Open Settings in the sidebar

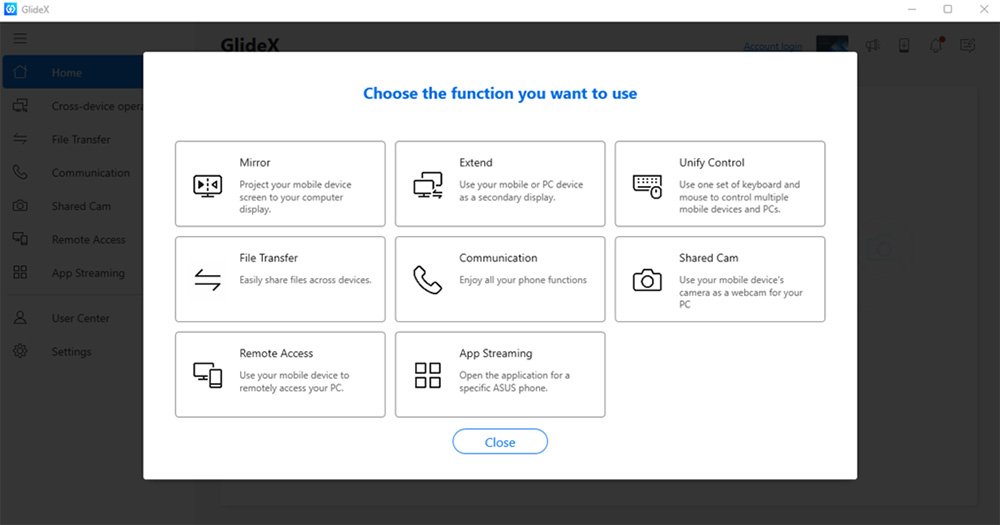click(71, 352)
